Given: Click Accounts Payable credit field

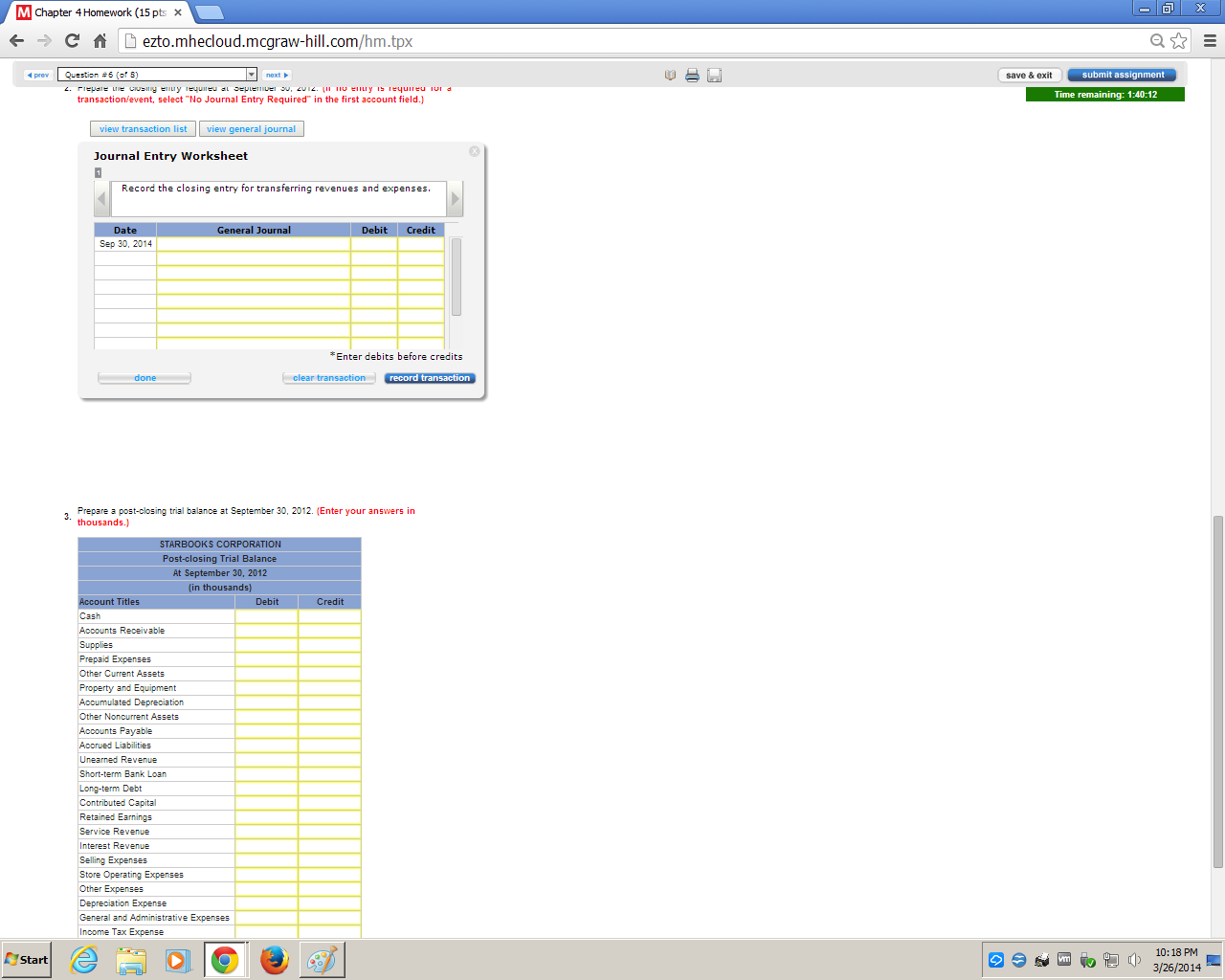Looking at the screenshot, I should coord(329,731).
